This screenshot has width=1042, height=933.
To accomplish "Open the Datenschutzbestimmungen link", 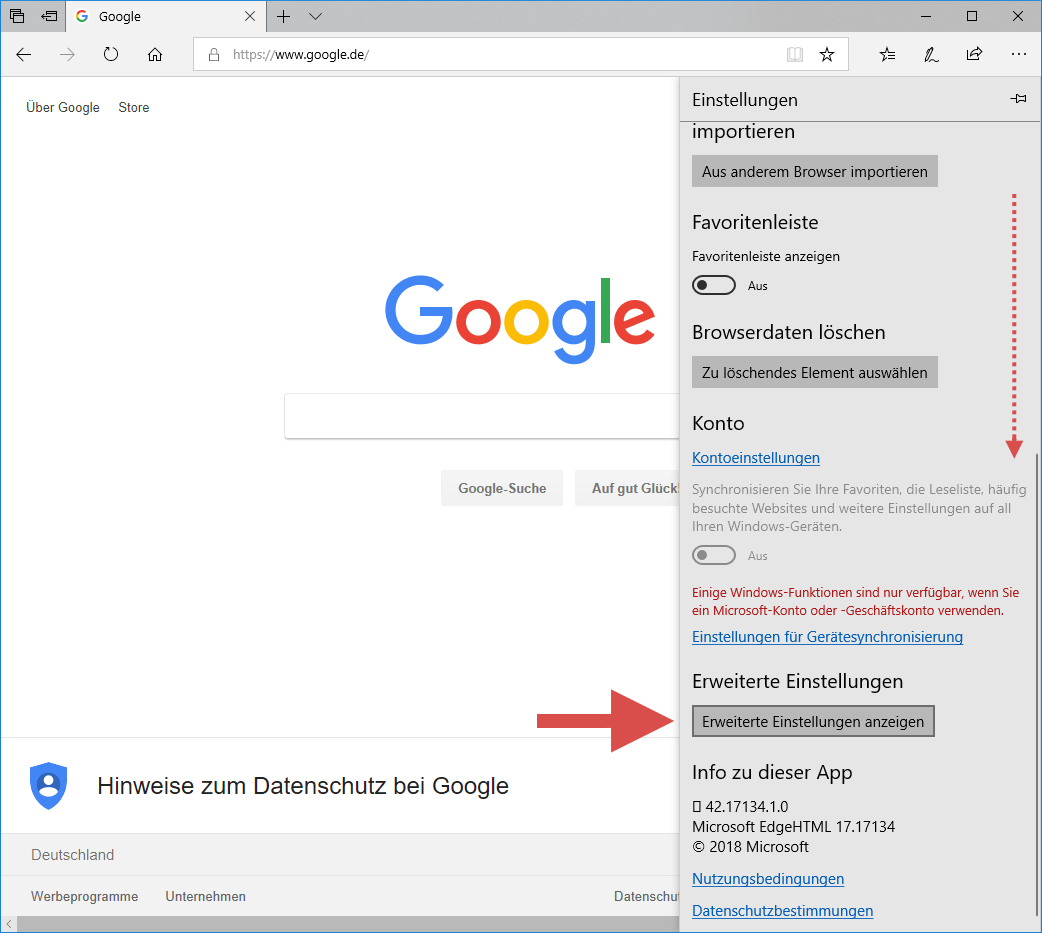I will [783, 910].
